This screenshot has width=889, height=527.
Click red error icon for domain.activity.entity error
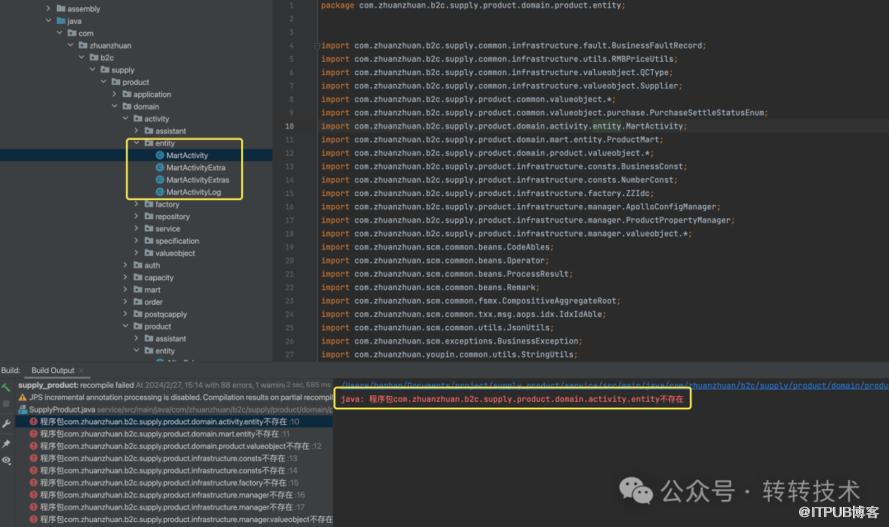pyautogui.click(x=33, y=422)
